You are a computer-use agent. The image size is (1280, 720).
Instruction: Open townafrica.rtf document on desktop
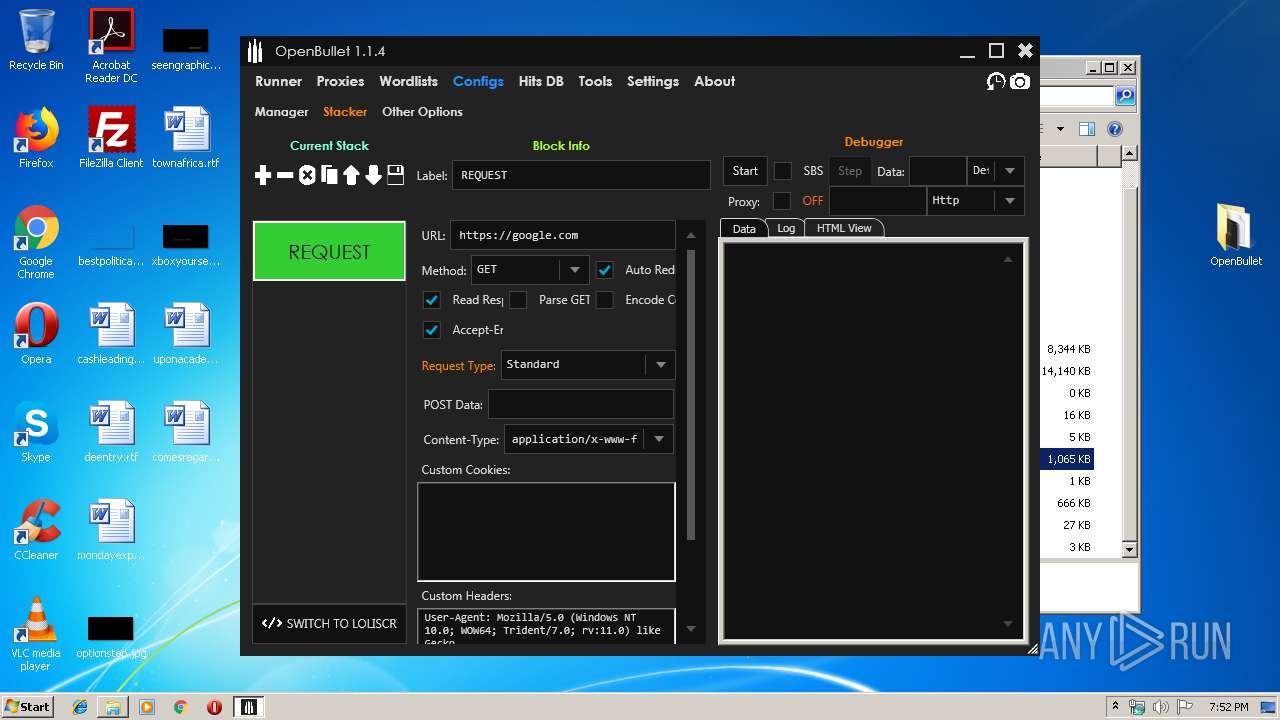[x=186, y=138]
